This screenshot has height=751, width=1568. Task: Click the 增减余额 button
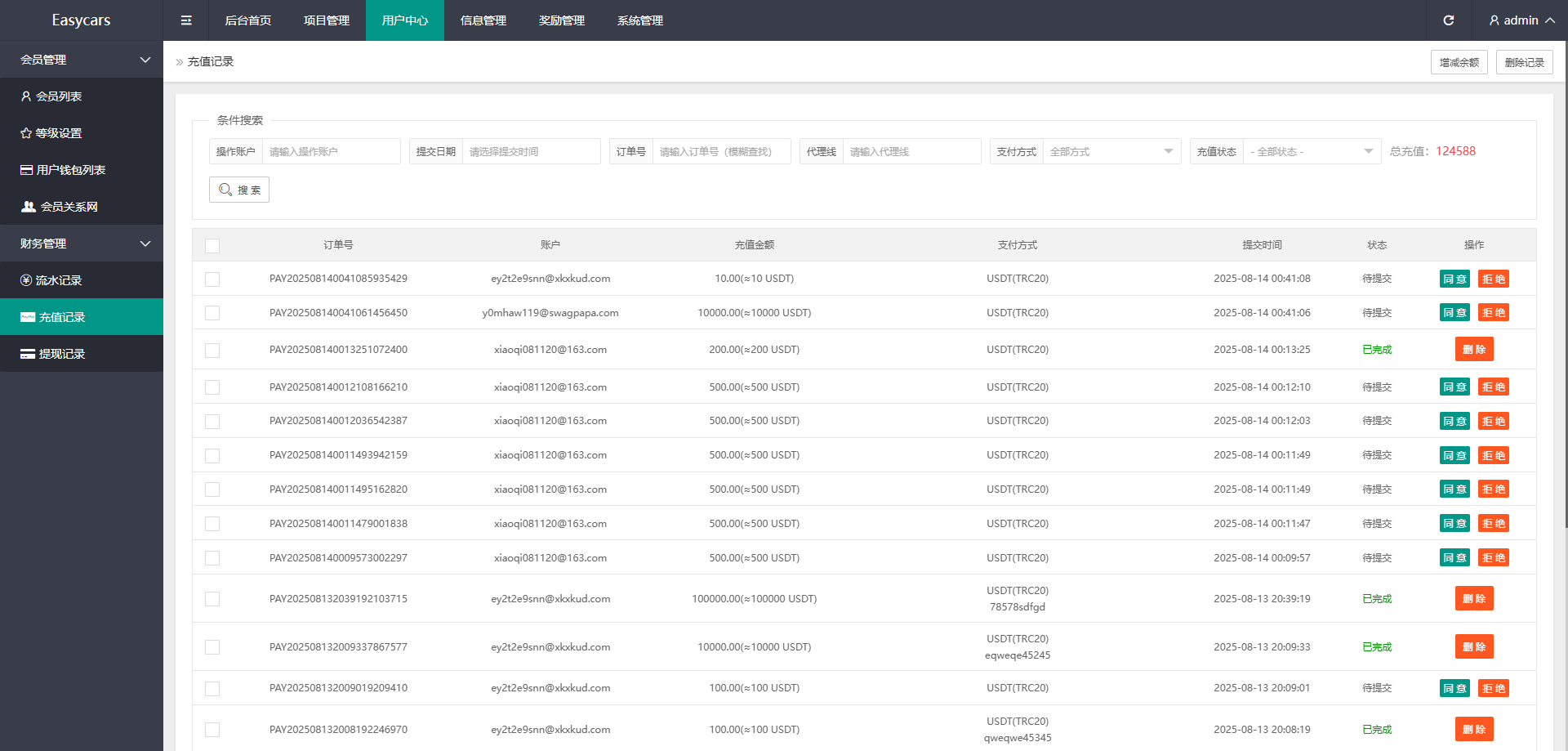click(x=1459, y=62)
